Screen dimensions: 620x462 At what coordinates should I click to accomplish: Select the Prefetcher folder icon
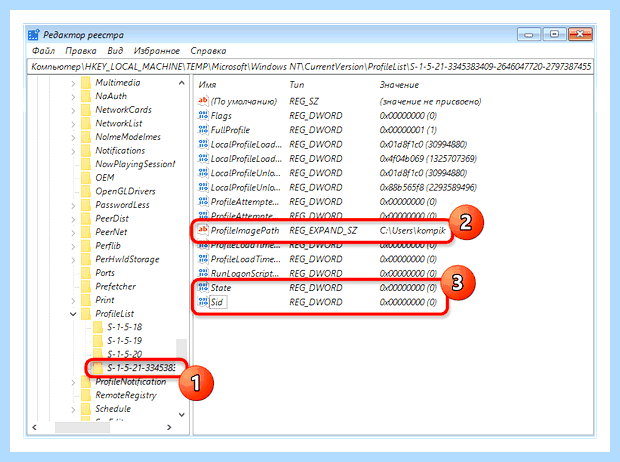(86, 286)
